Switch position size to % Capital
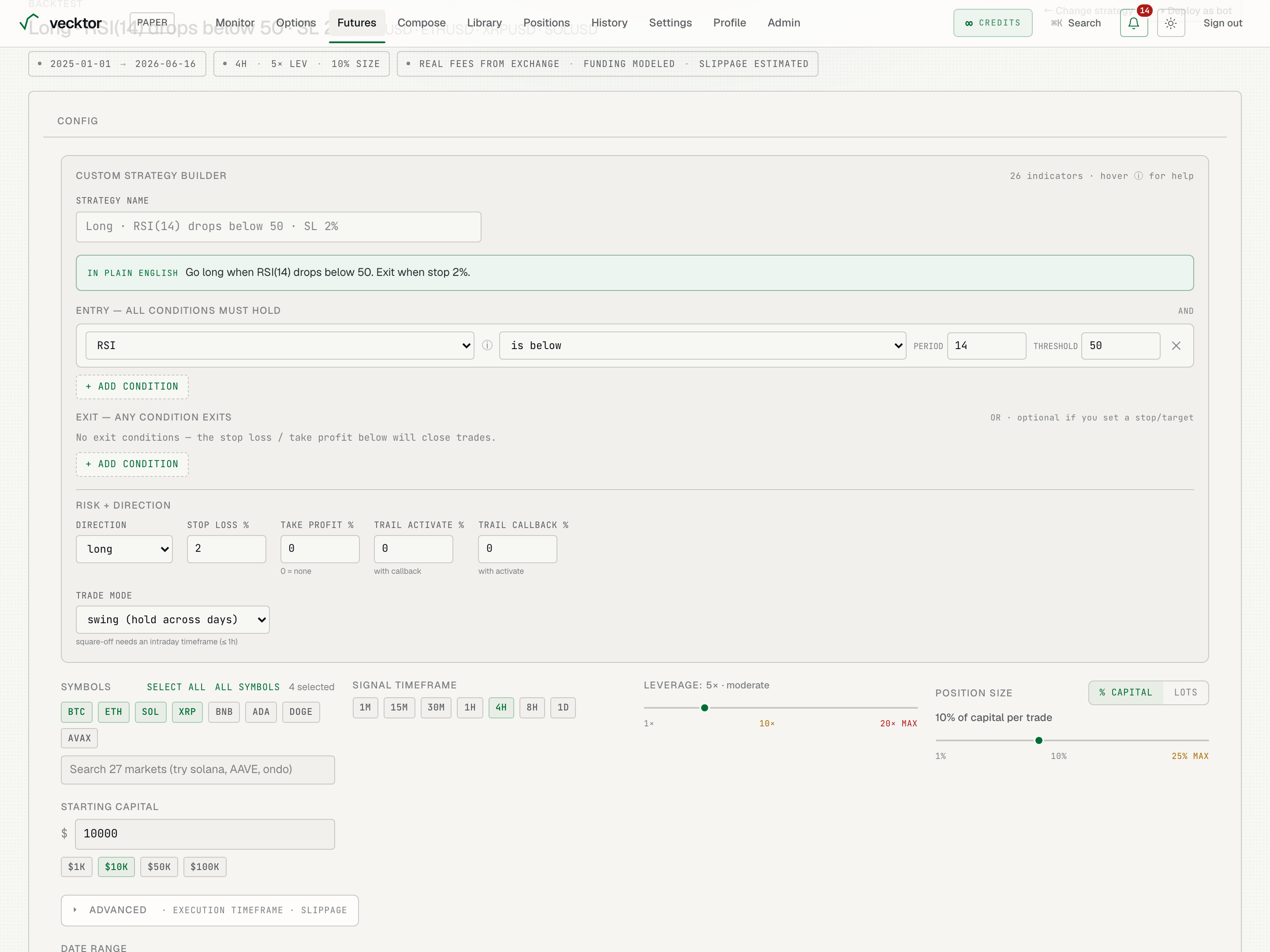Screen dimensions: 1270x952 point(1126,693)
